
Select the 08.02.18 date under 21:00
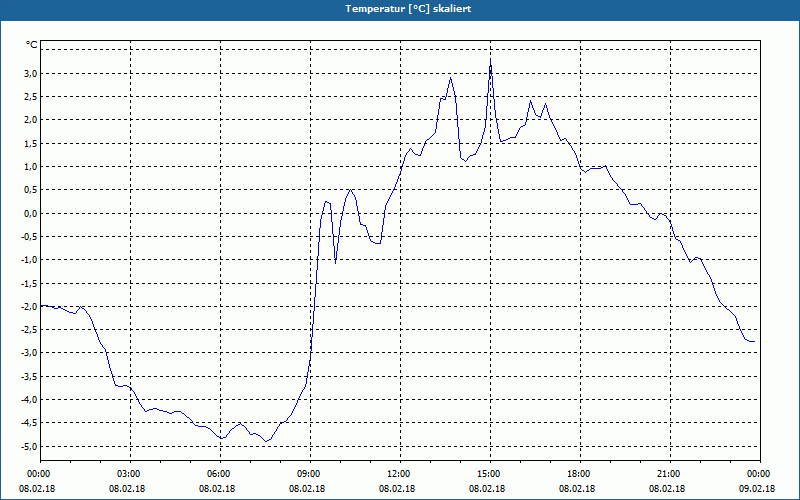pos(667,489)
